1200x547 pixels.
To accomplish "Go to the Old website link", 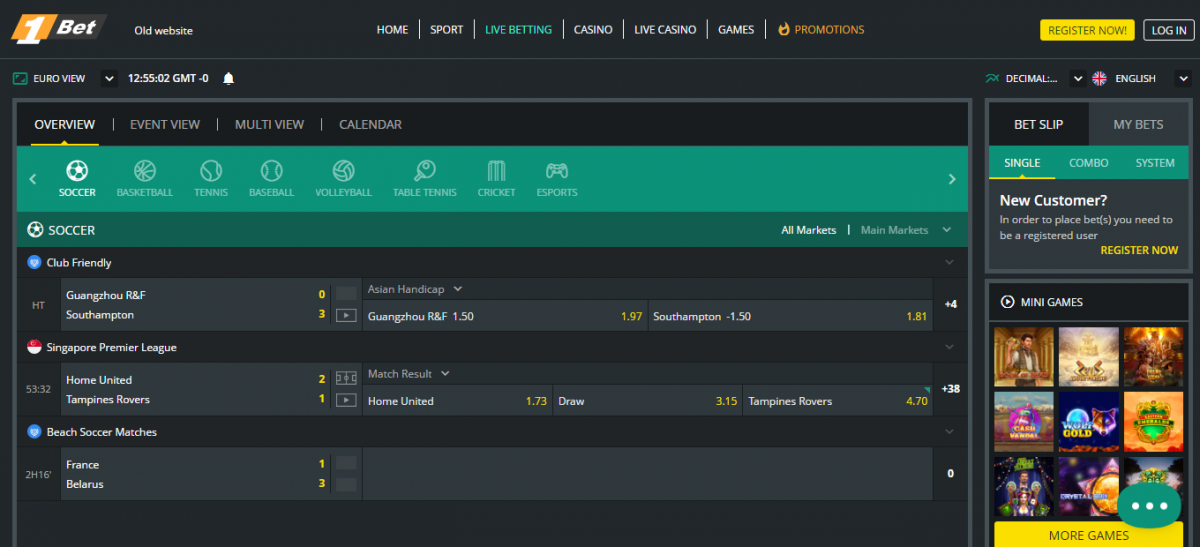I will [164, 30].
